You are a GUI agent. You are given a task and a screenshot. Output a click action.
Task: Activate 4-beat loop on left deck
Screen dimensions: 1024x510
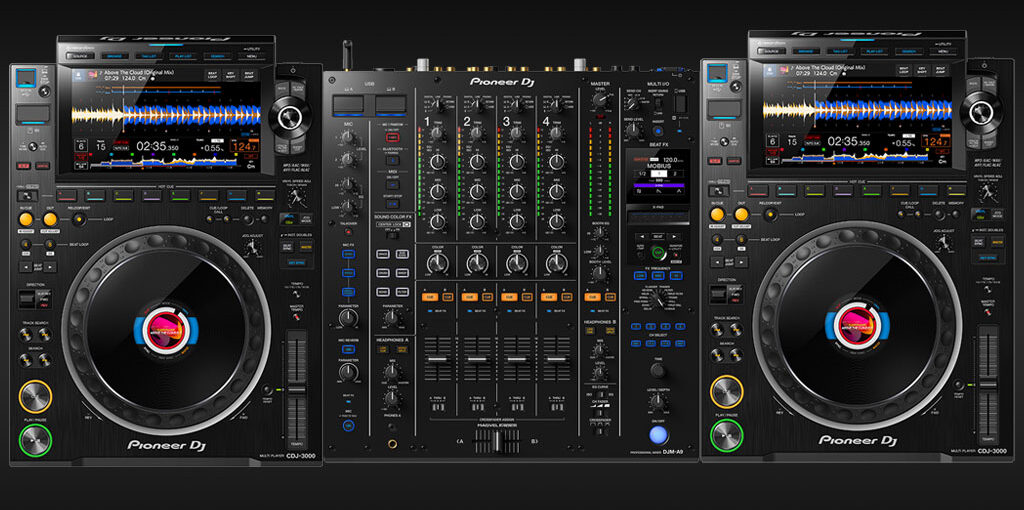click(x=26, y=244)
